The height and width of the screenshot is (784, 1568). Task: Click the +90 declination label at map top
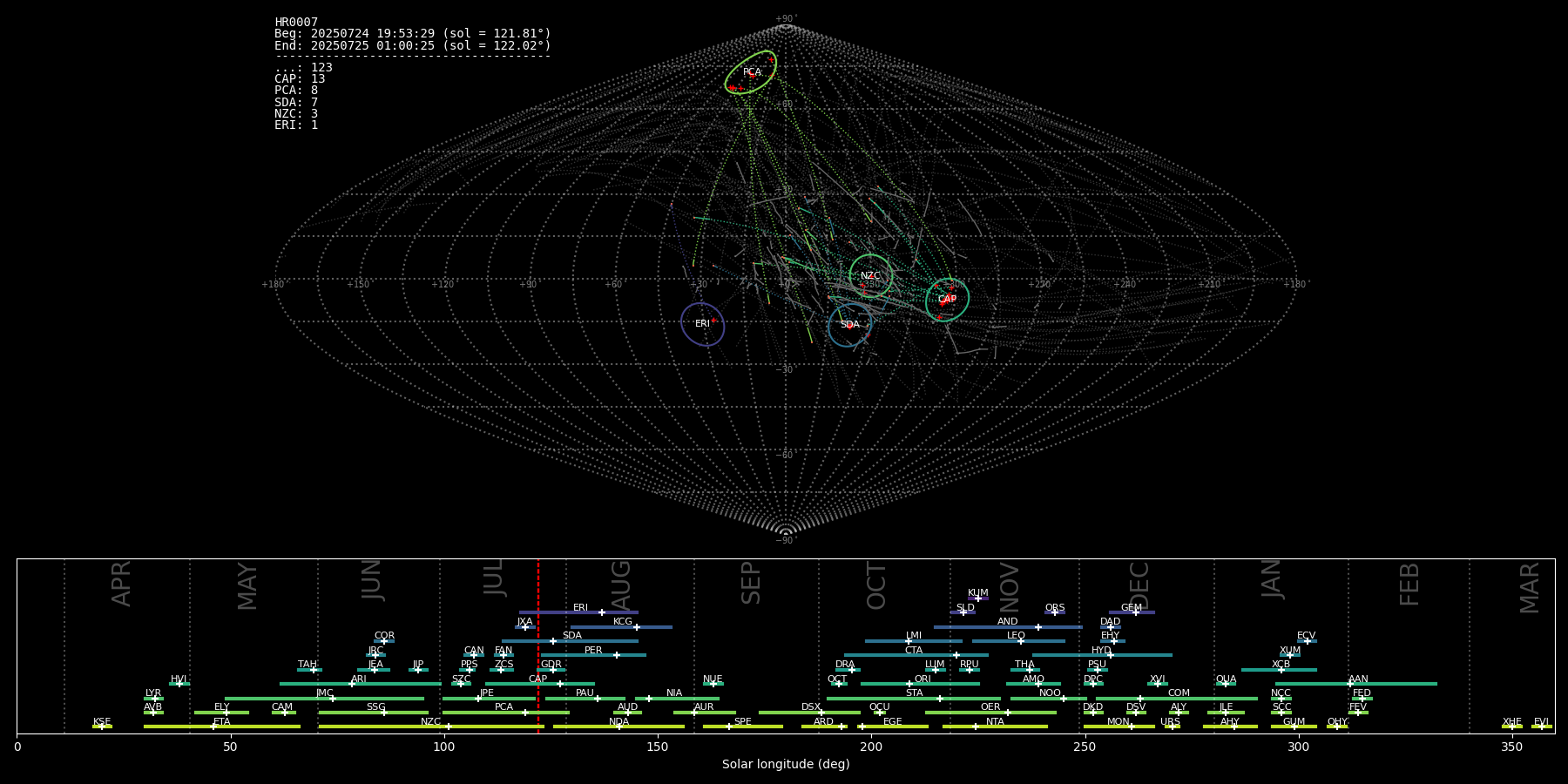(786, 19)
